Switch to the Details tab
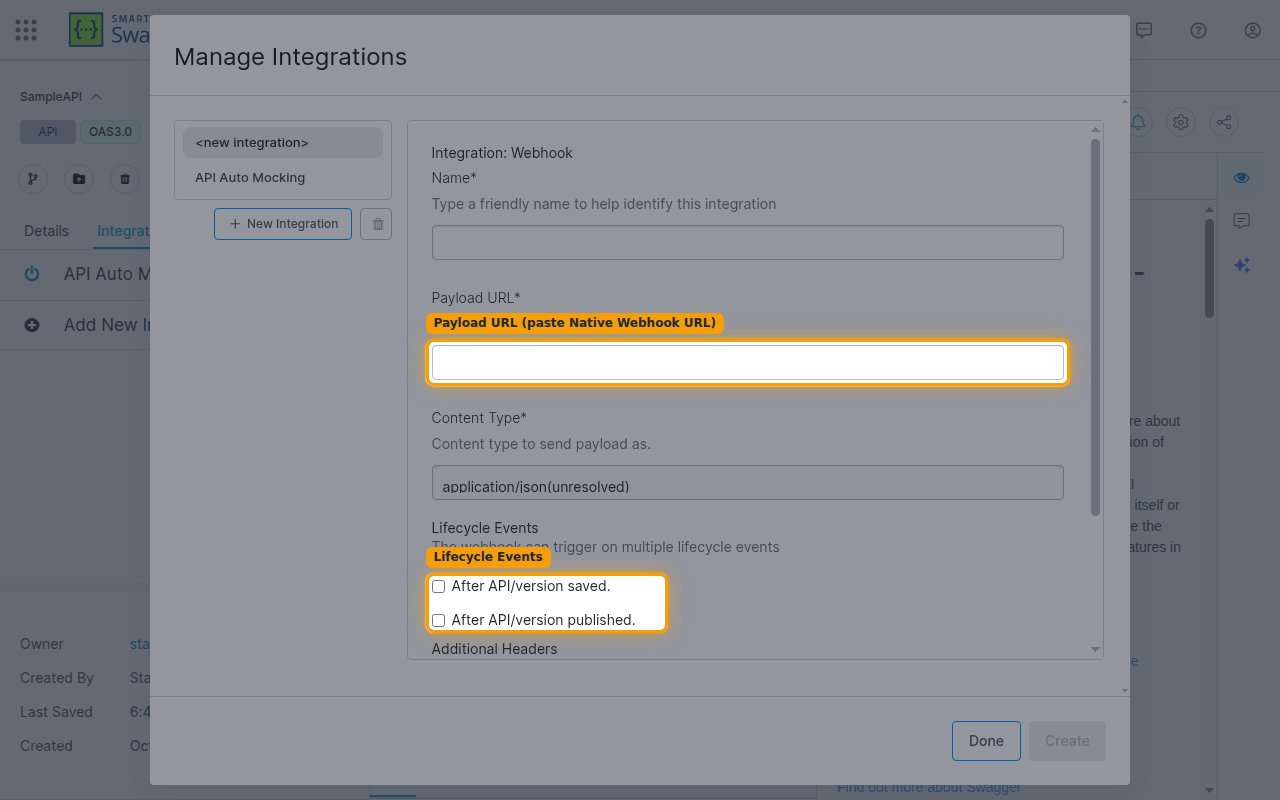The image size is (1280, 800). 46,231
